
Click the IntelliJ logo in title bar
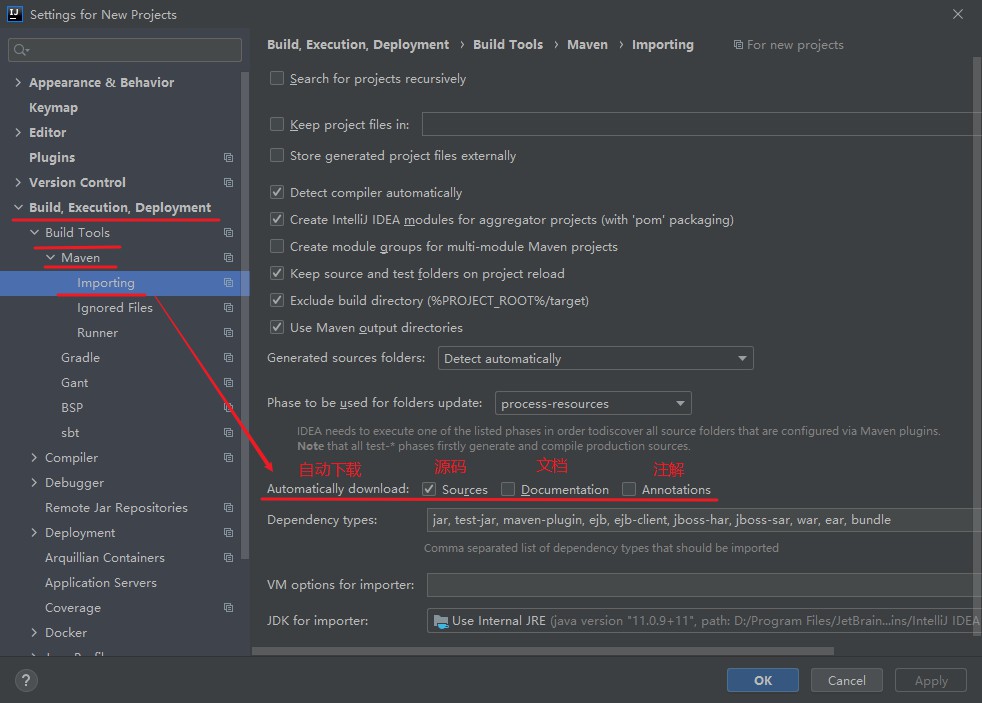[x=14, y=14]
